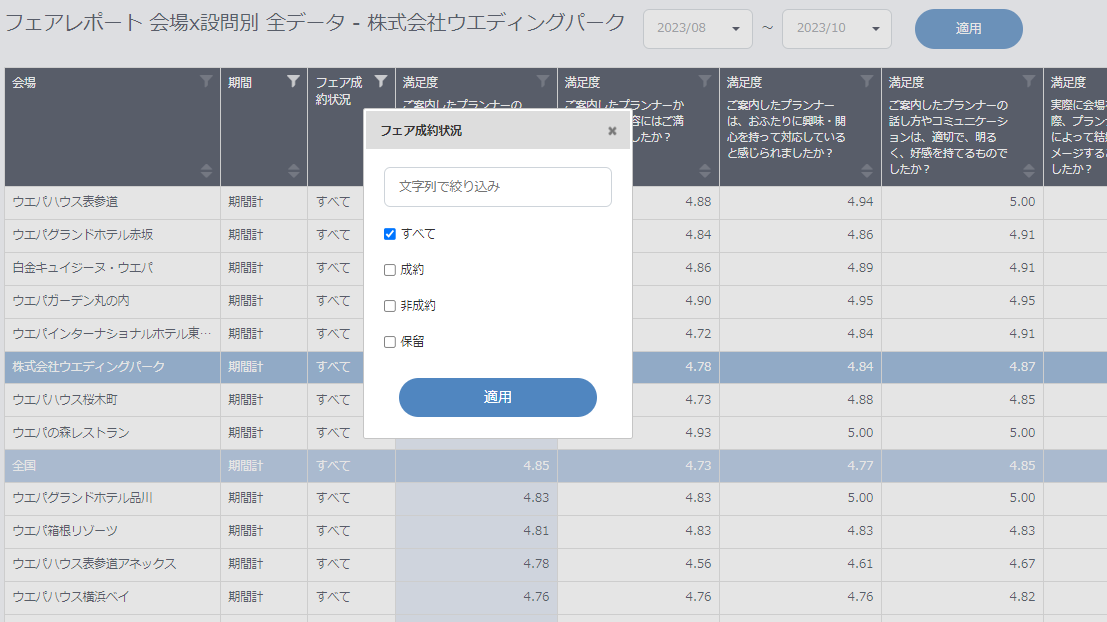
Task: Tick the 保留 checkbox
Action: pyautogui.click(x=390, y=342)
